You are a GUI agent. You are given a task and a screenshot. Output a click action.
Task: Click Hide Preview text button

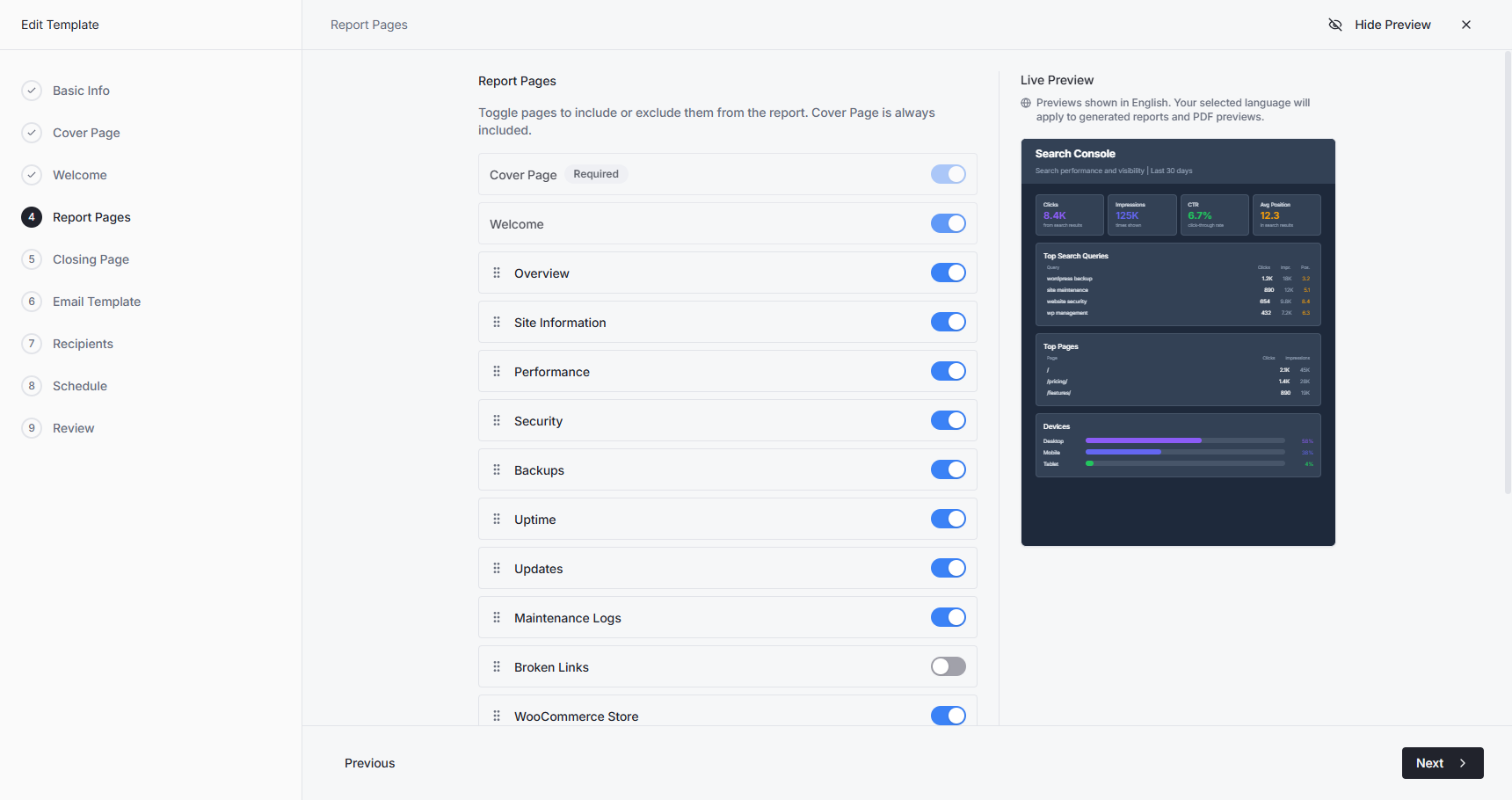tap(1392, 25)
